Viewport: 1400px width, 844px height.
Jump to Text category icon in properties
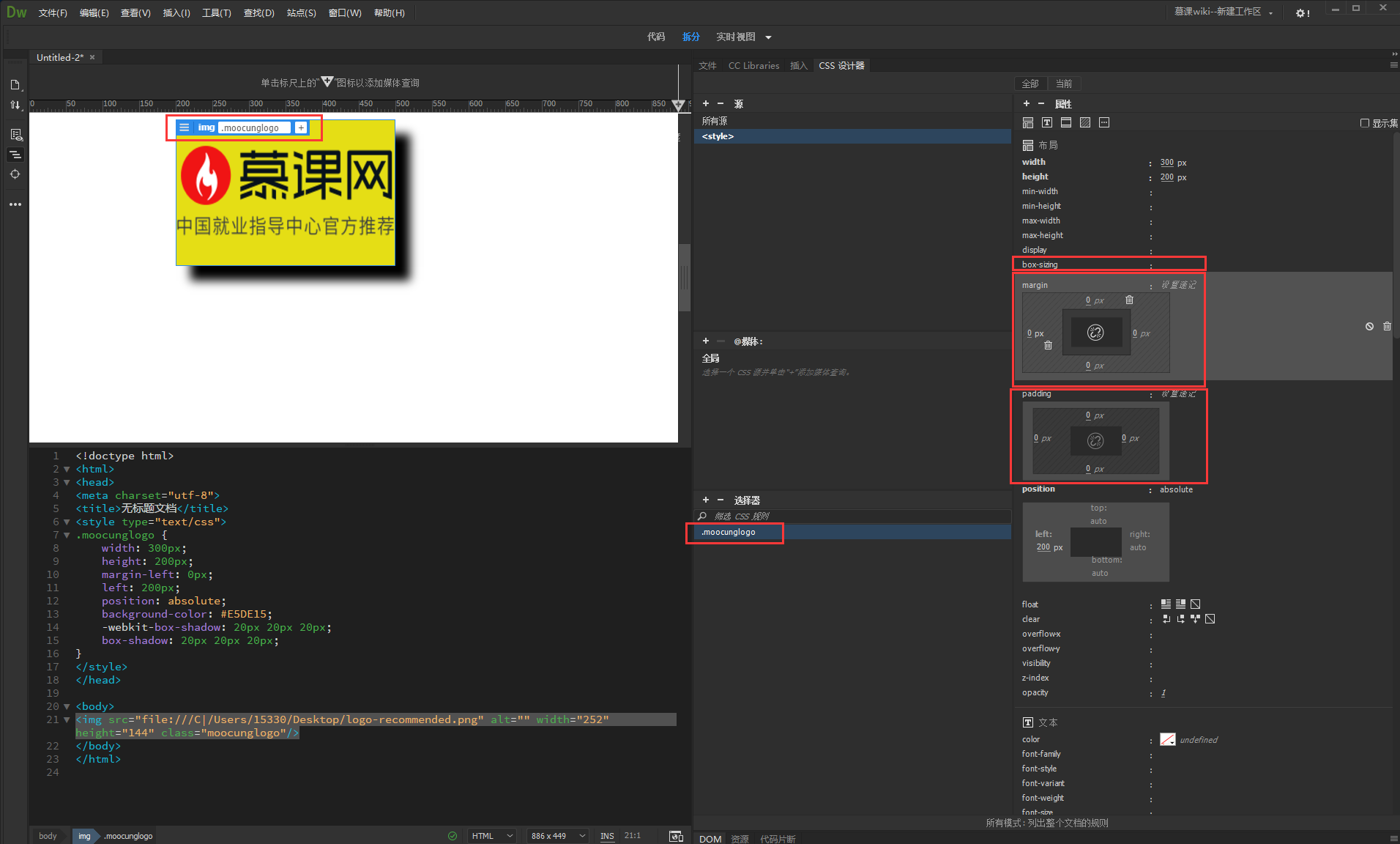1047,122
